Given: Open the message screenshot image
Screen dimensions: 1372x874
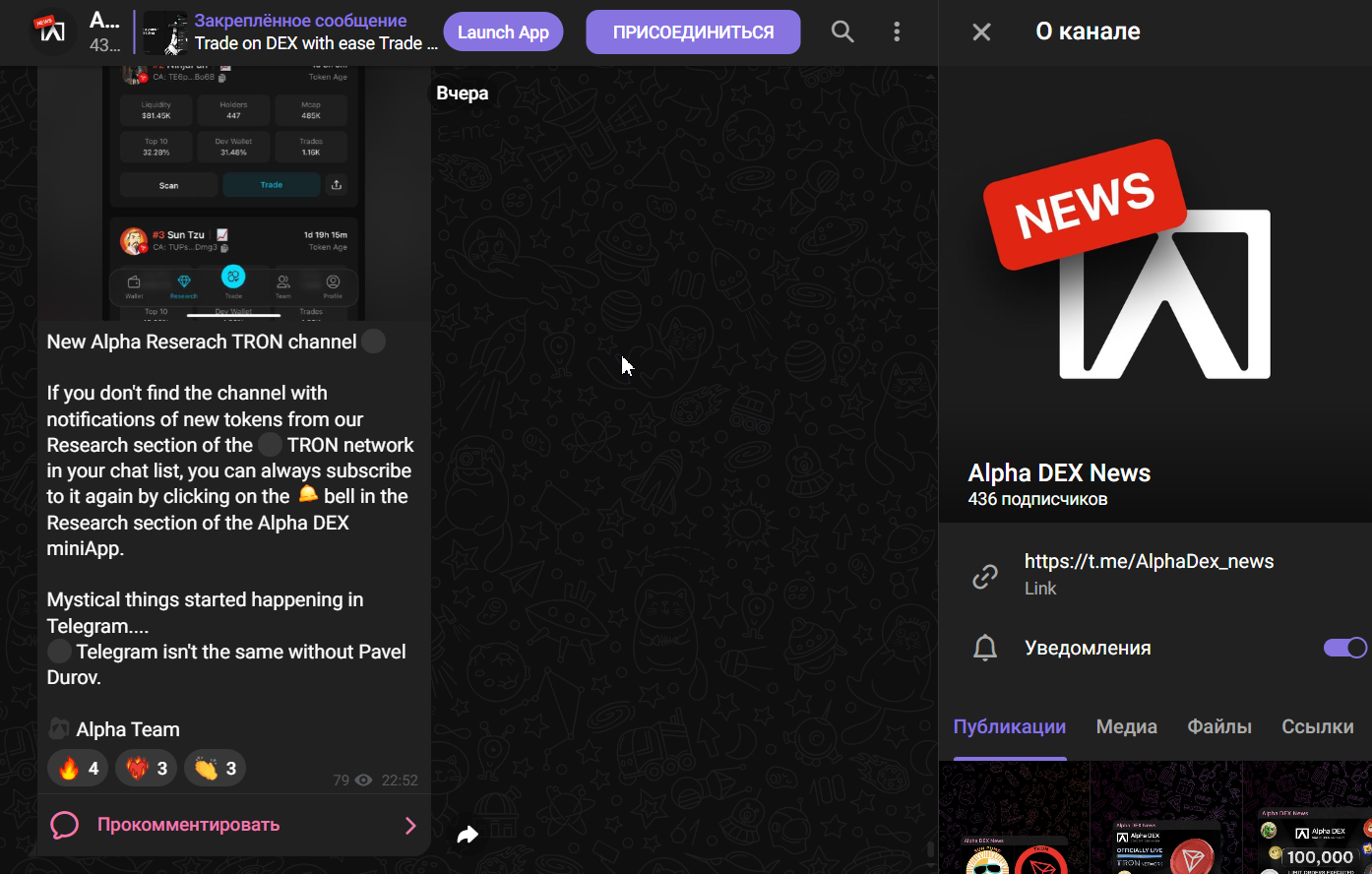Looking at the screenshot, I should (x=233, y=193).
